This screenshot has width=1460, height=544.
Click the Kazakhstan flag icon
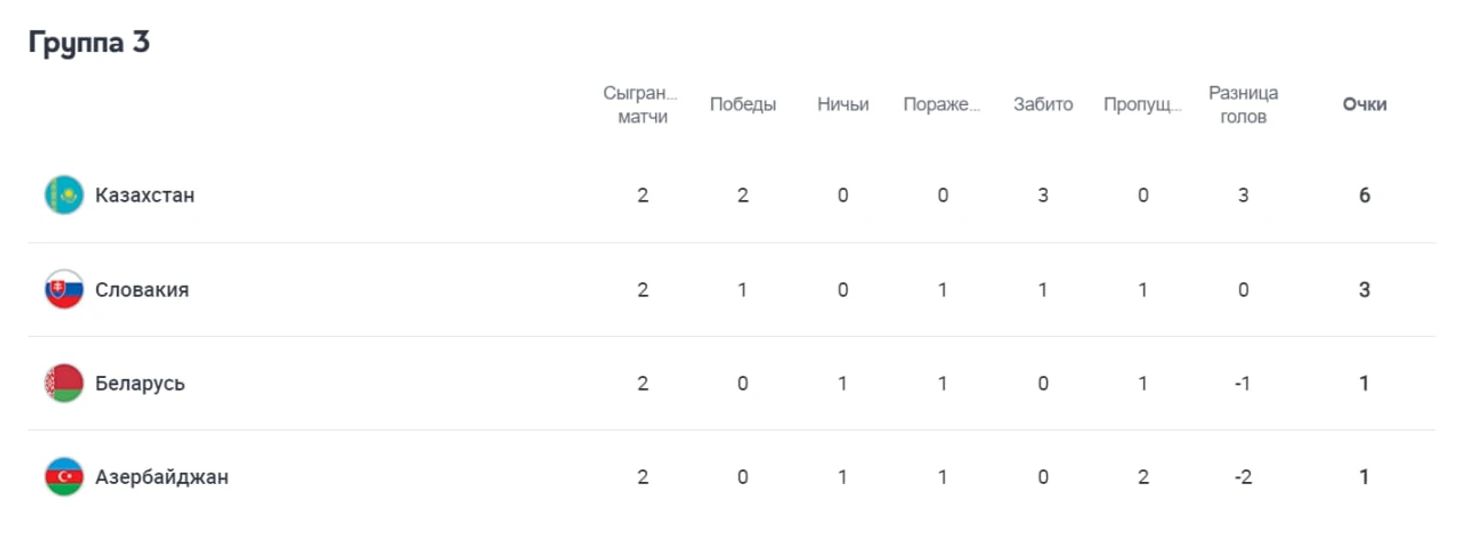pos(64,195)
